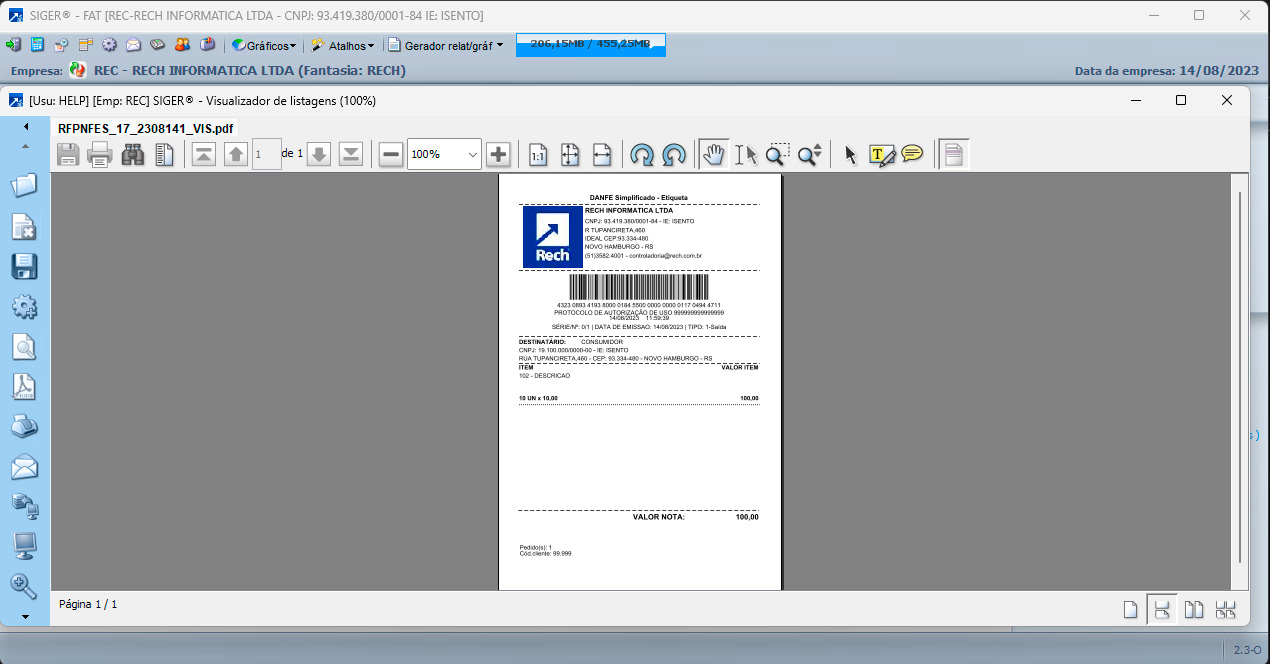Go to first page button
Image resolution: width=1270 pixels, height=664 pixels.
click(204, 154)
